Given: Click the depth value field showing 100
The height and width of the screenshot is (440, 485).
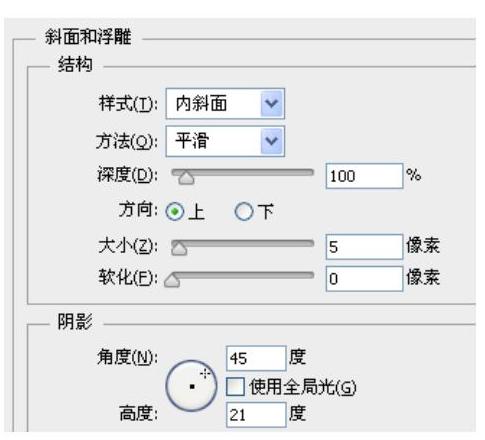Looking at the screenshot, I should pyautogui.click(x=364, y=176).
